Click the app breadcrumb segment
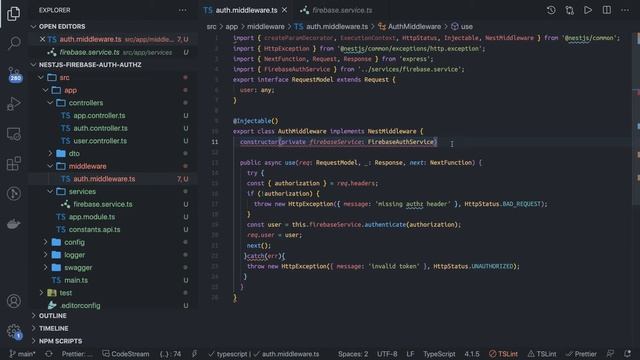This screenshot has height=360, width=640. [231, 27]
